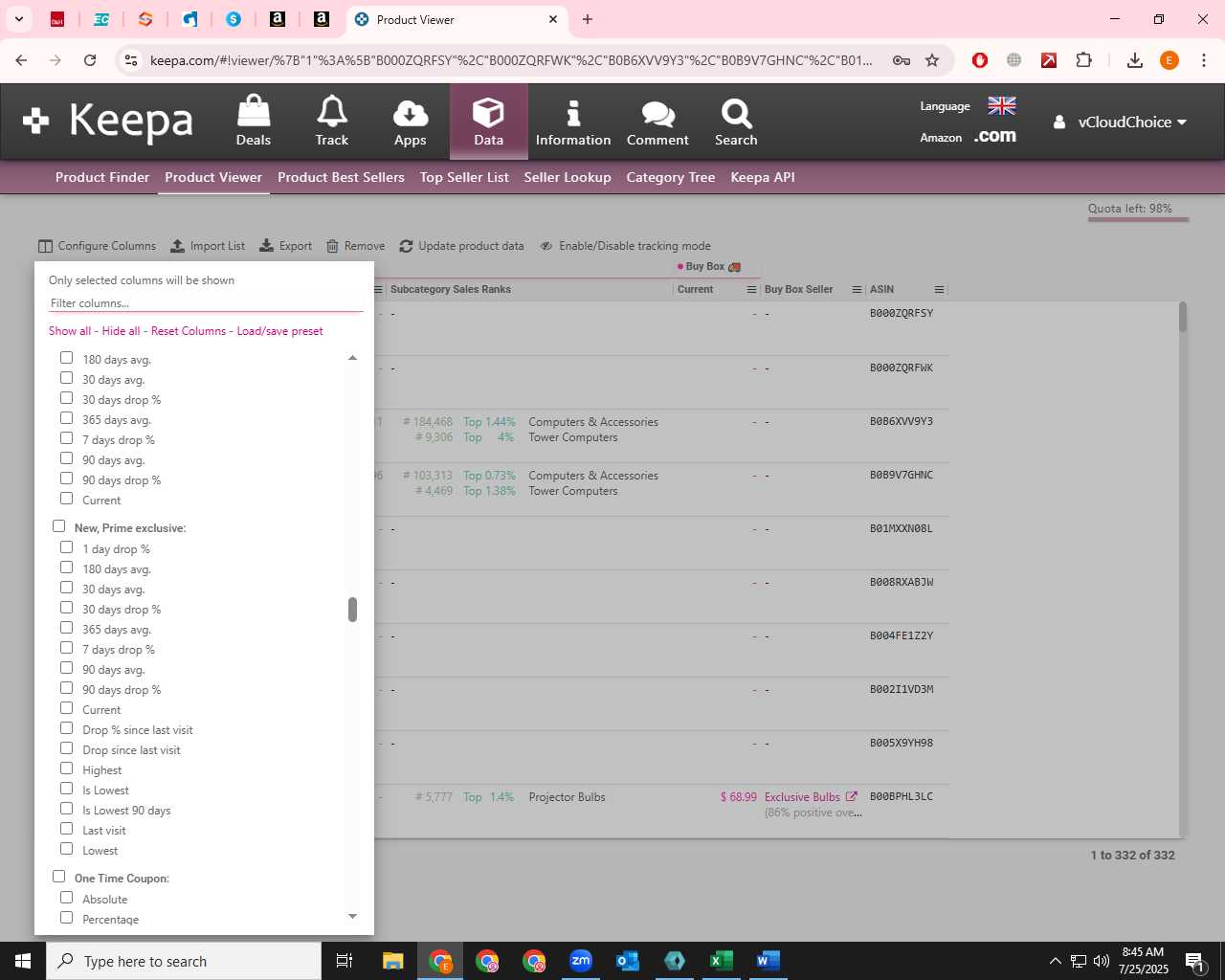Open the vCloudChoice account dropdown

[1121, 122]
